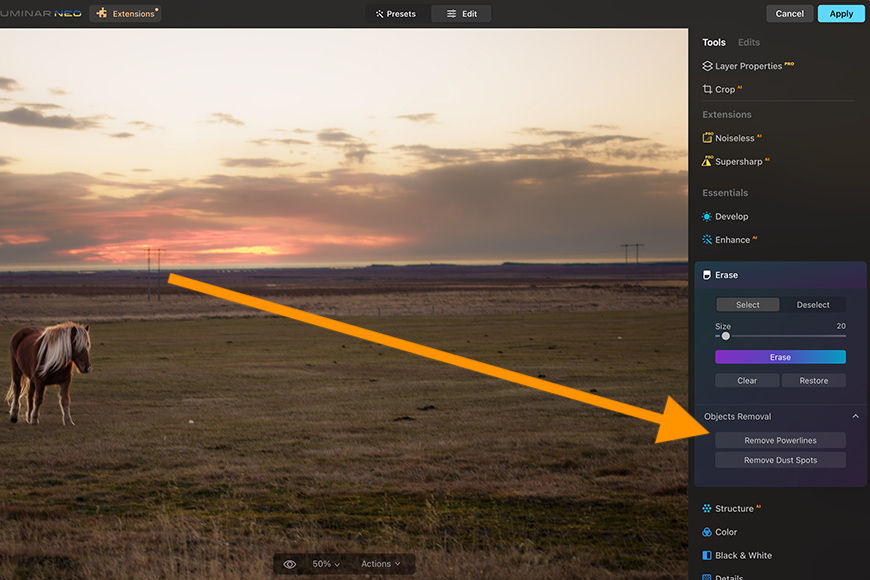Screen dimensions: 870x580
Task: Switch brush mode to Deselect
Action: [x=813, y=305]
